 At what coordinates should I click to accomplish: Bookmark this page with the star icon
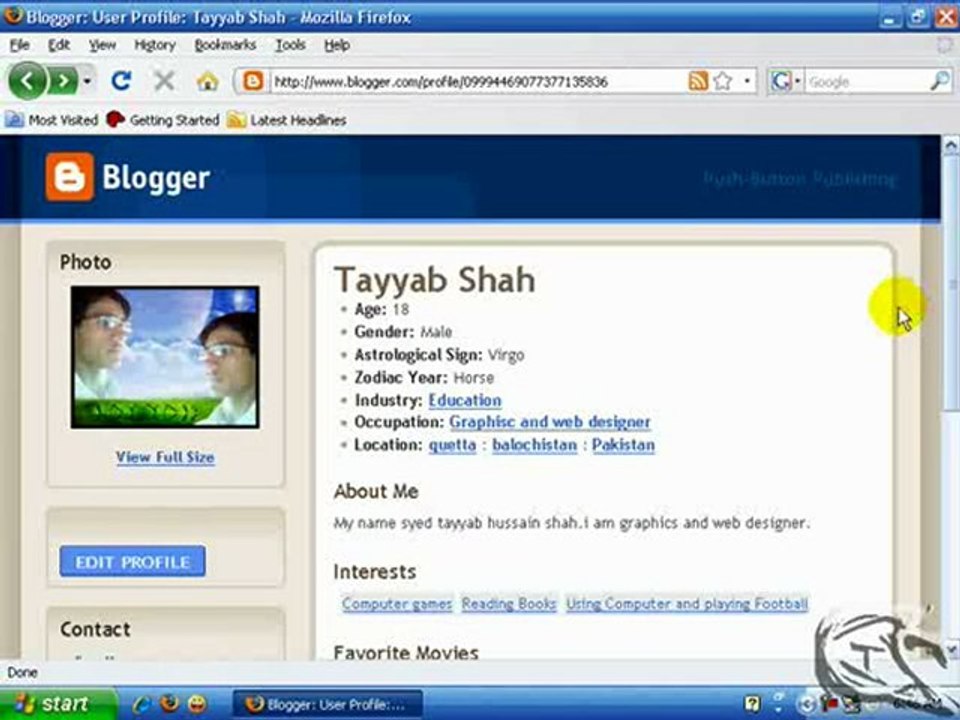[723, 81]
